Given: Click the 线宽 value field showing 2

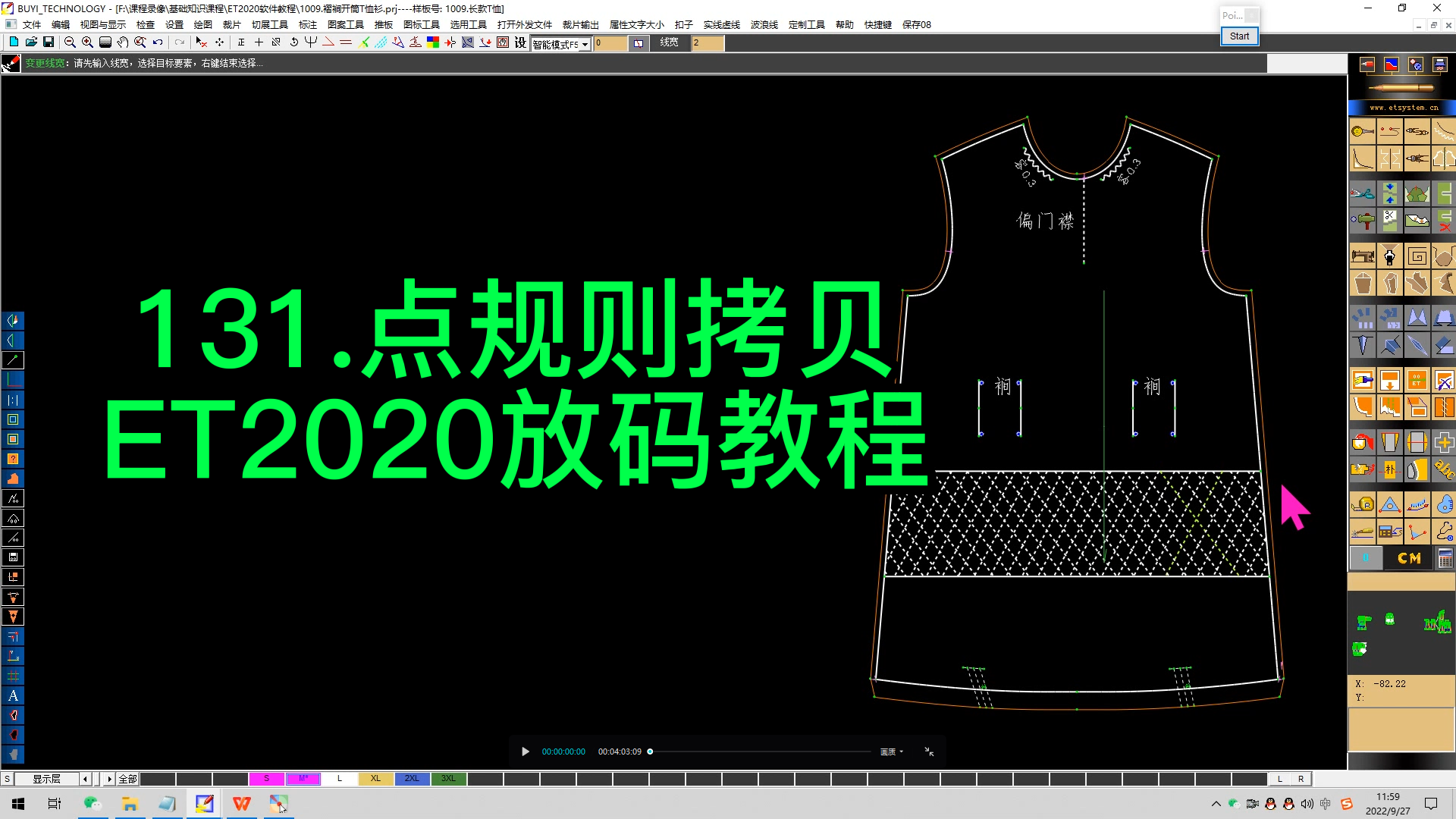Looking at the screenshot, I should pyautogui.click(x=707, y=43).
